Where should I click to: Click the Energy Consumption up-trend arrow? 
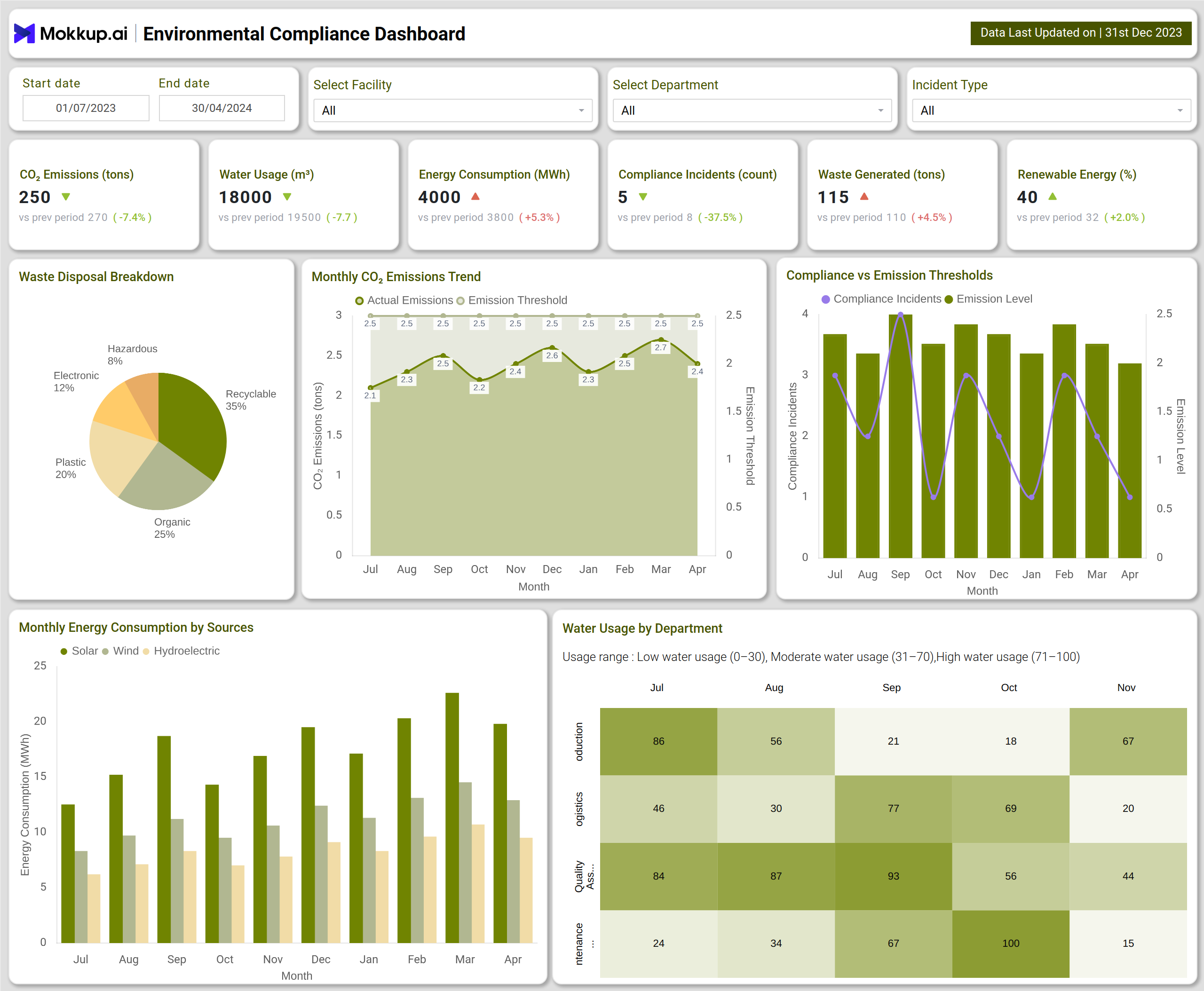(x=475, y=197)
